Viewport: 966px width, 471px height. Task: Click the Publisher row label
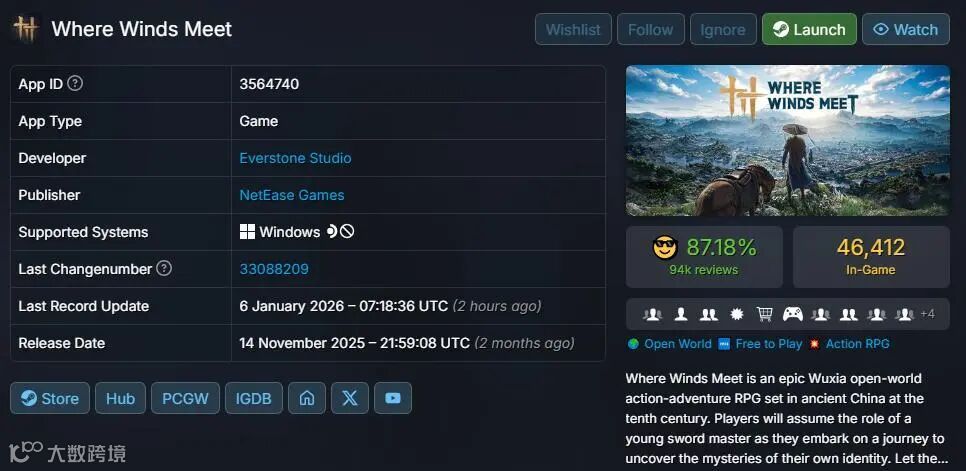click(x=49, y=195)
